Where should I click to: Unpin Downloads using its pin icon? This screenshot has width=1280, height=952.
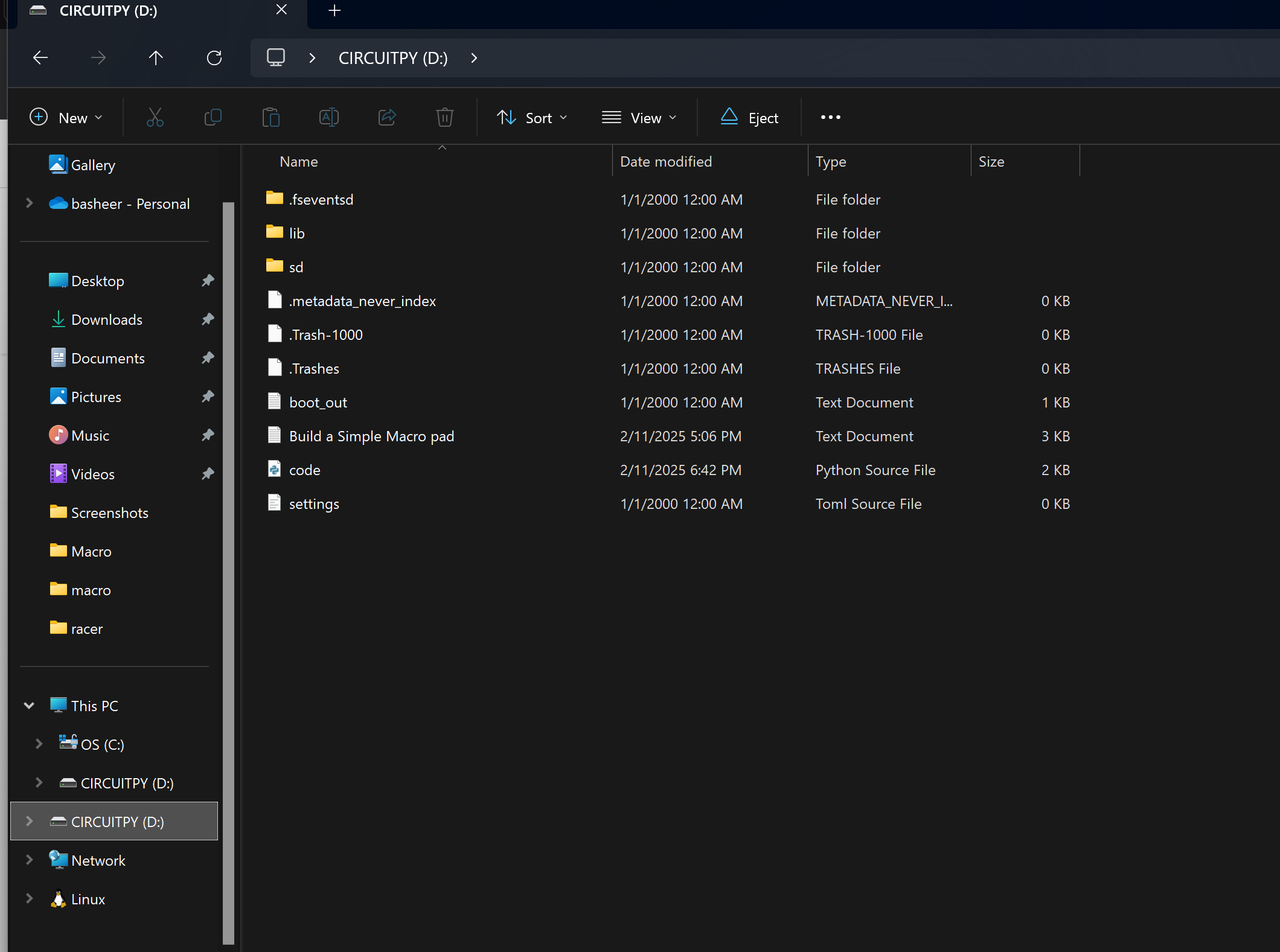pyautogui.click(x=208, y=319)
